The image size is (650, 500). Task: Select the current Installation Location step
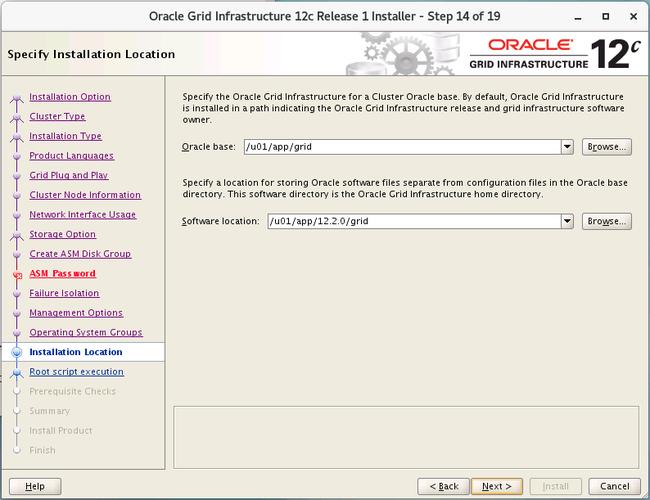[x=76, y=352]
